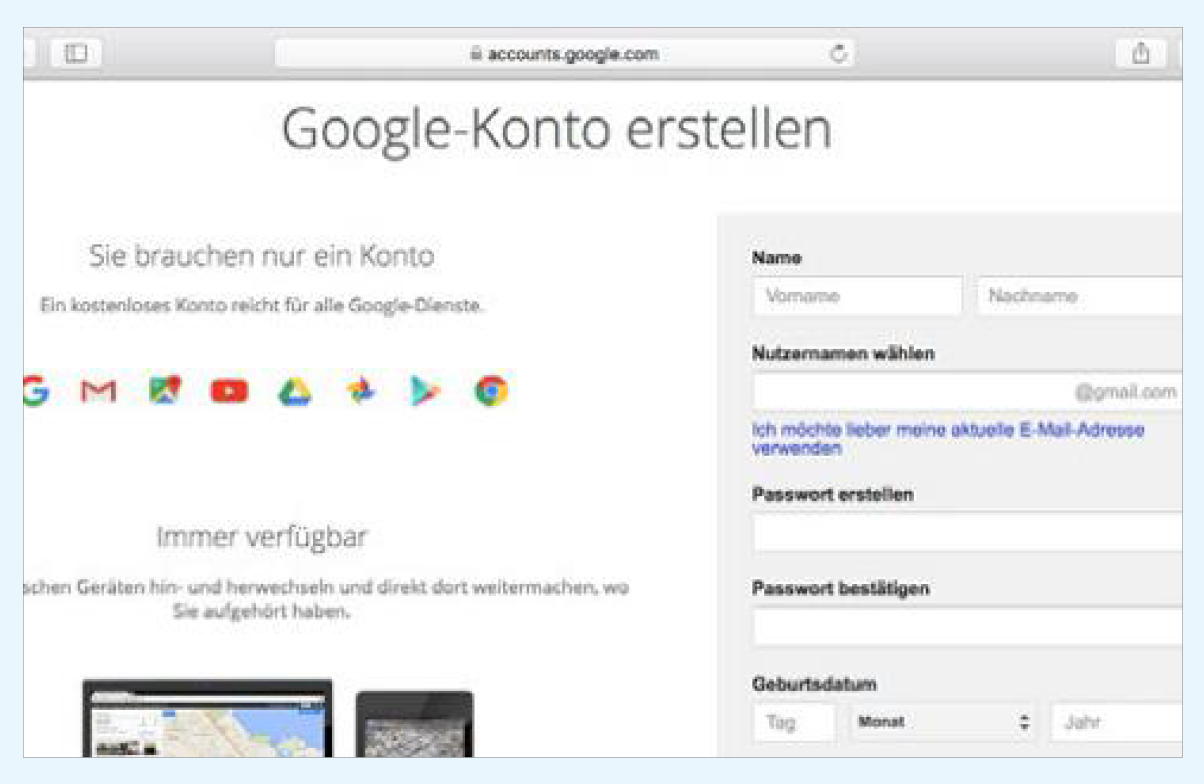The image size is (1204, 784).
Task: Click the Jahr birthday field
Action: [x=1116, y=722]
